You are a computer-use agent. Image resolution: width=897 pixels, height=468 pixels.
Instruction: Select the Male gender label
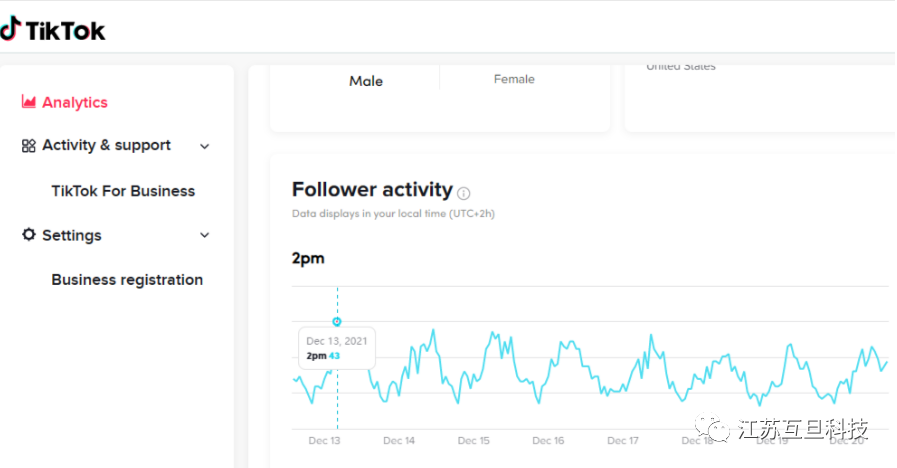tap(366, 81)
